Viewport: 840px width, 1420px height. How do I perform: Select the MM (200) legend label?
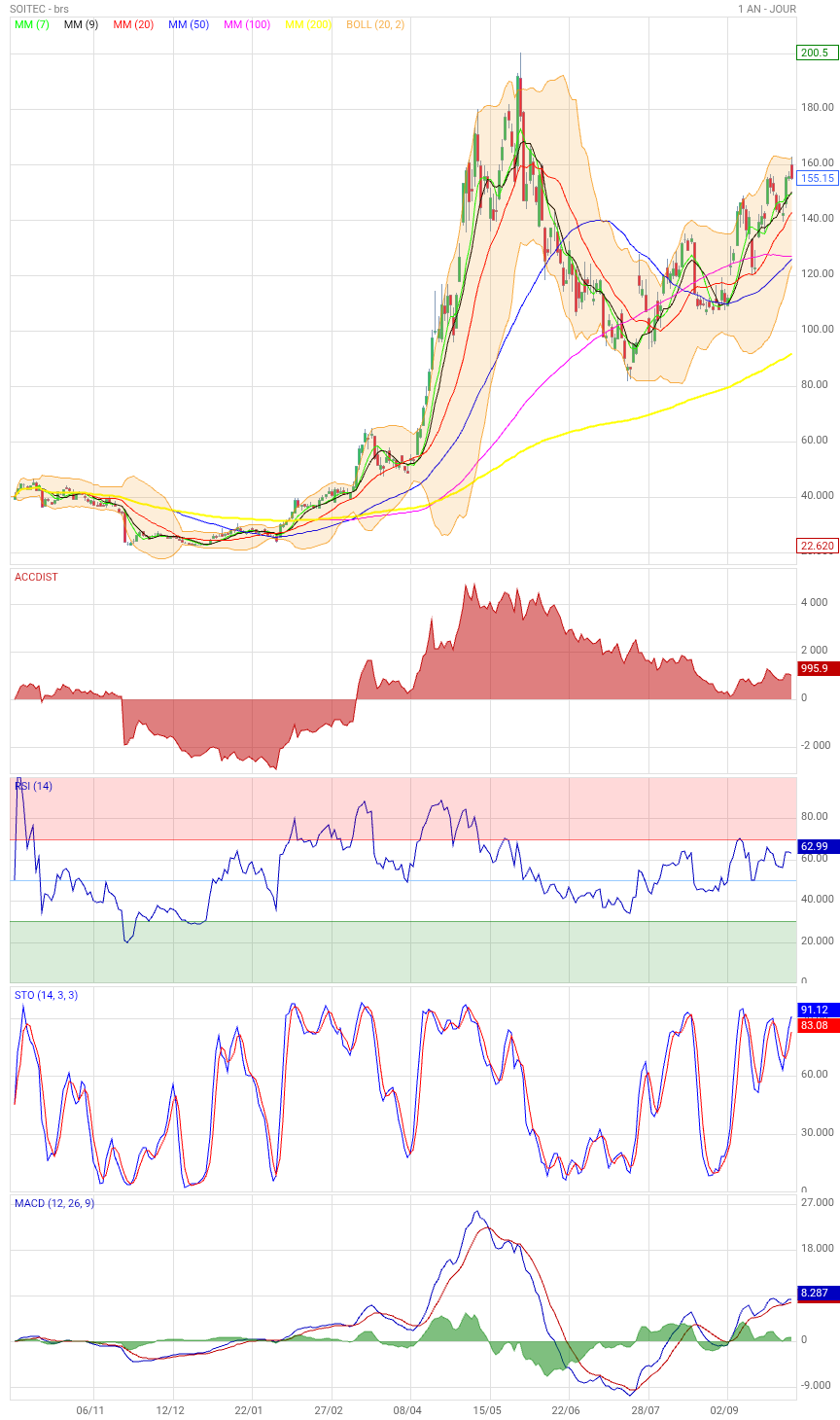point(308,24)
